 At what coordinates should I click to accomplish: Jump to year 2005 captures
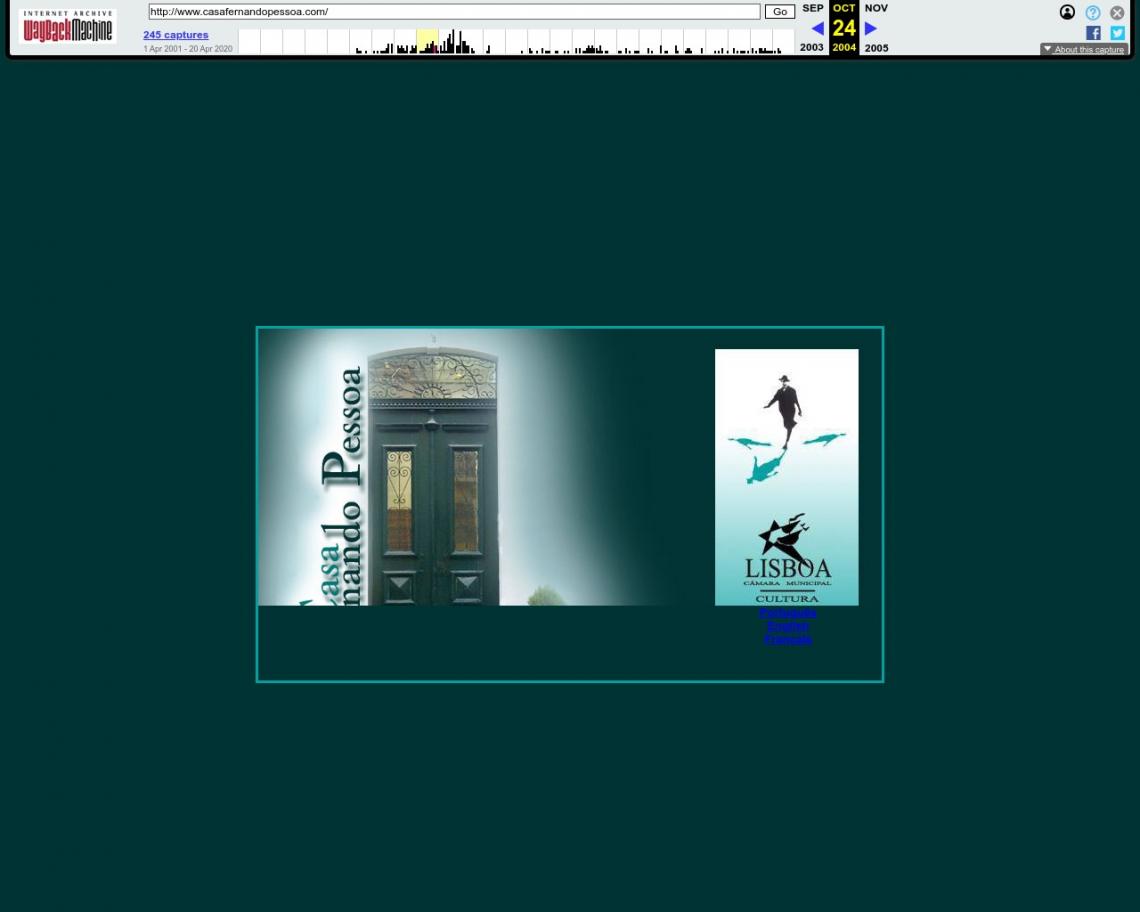click(x=876, y=47)
